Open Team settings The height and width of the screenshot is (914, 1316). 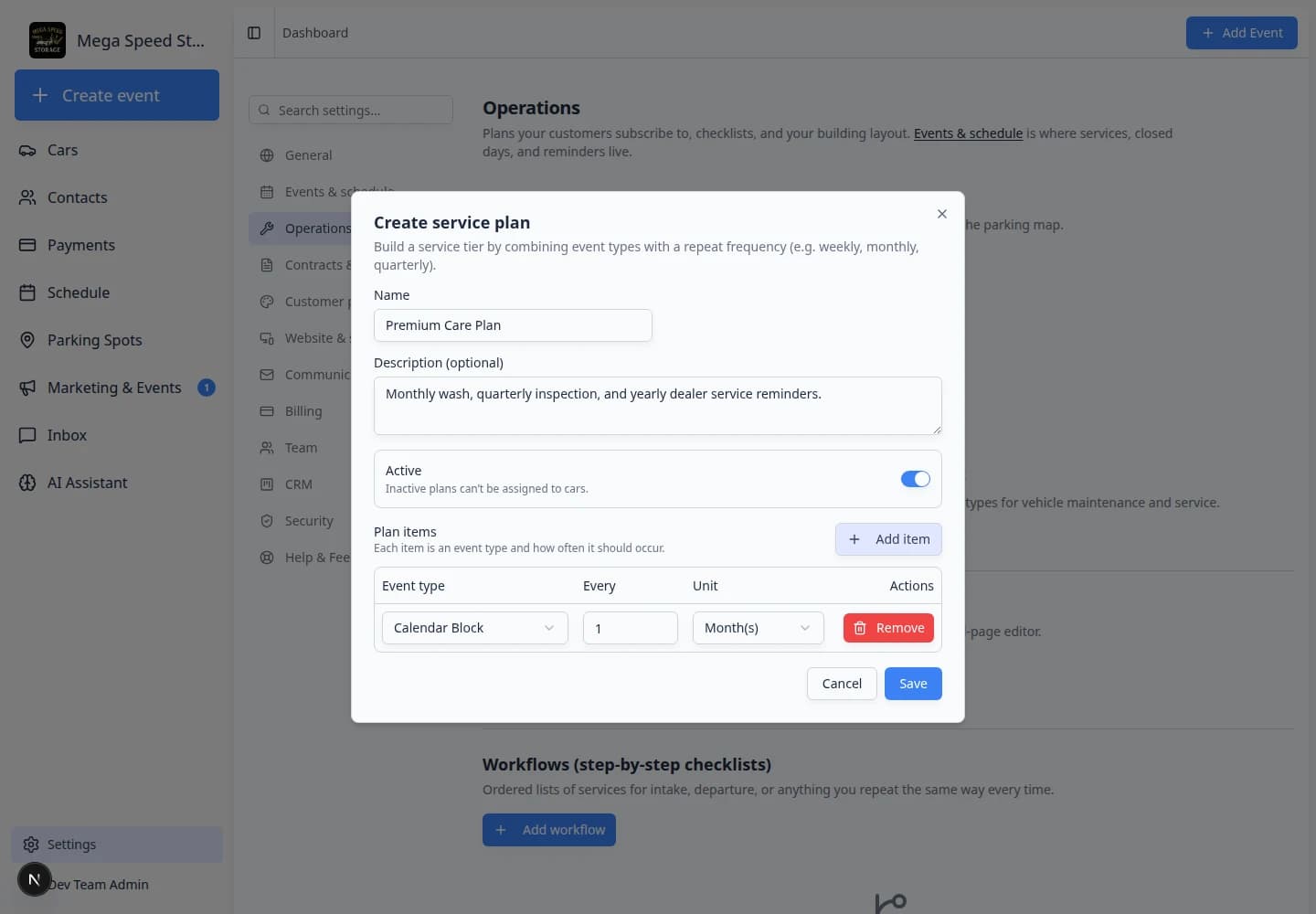pyautogui.click(x=300, y=448)
